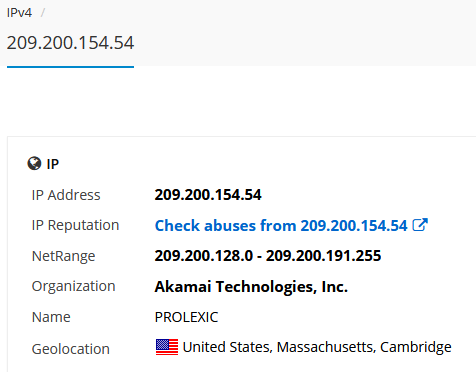Click the breadcrumb slash separator after IPv4
Image resolution: width=476 pixels, height=372 pixels.
43,13
